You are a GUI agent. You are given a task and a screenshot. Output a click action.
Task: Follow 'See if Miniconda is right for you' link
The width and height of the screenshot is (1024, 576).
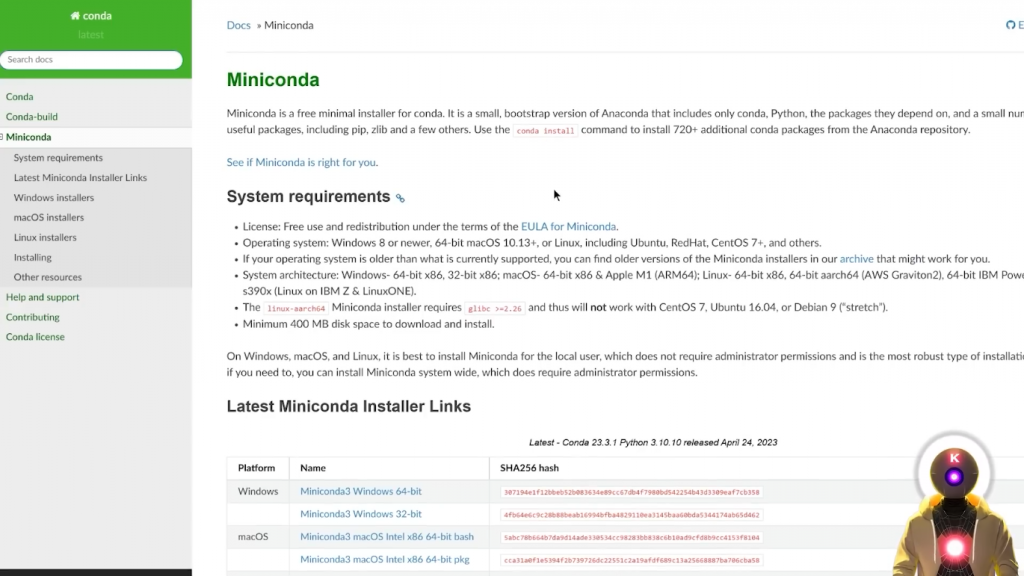[301, 162]
